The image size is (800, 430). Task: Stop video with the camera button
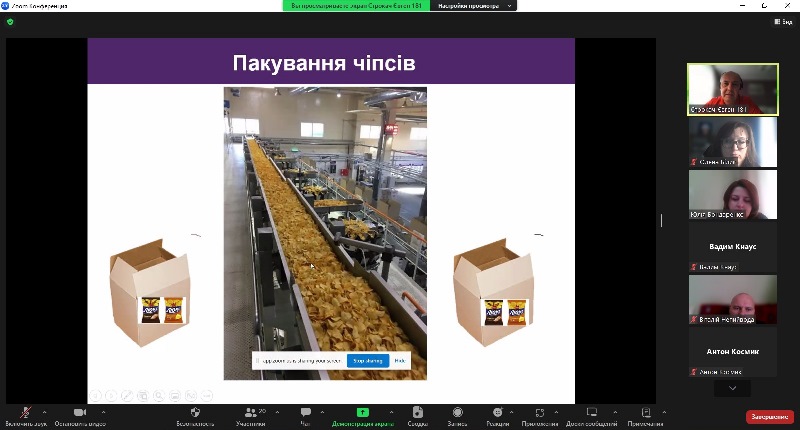click(x=80, y=416)
